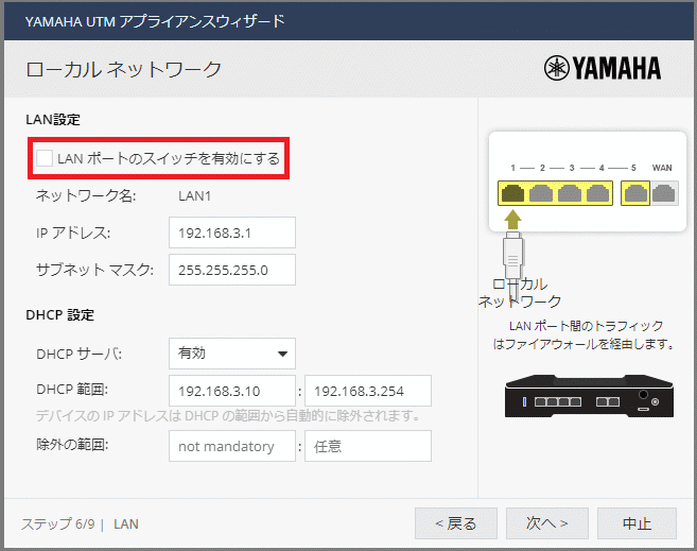Click the DHCP range end field 192.168.3.254
The image size is (697, 551).
coord(367,391)
